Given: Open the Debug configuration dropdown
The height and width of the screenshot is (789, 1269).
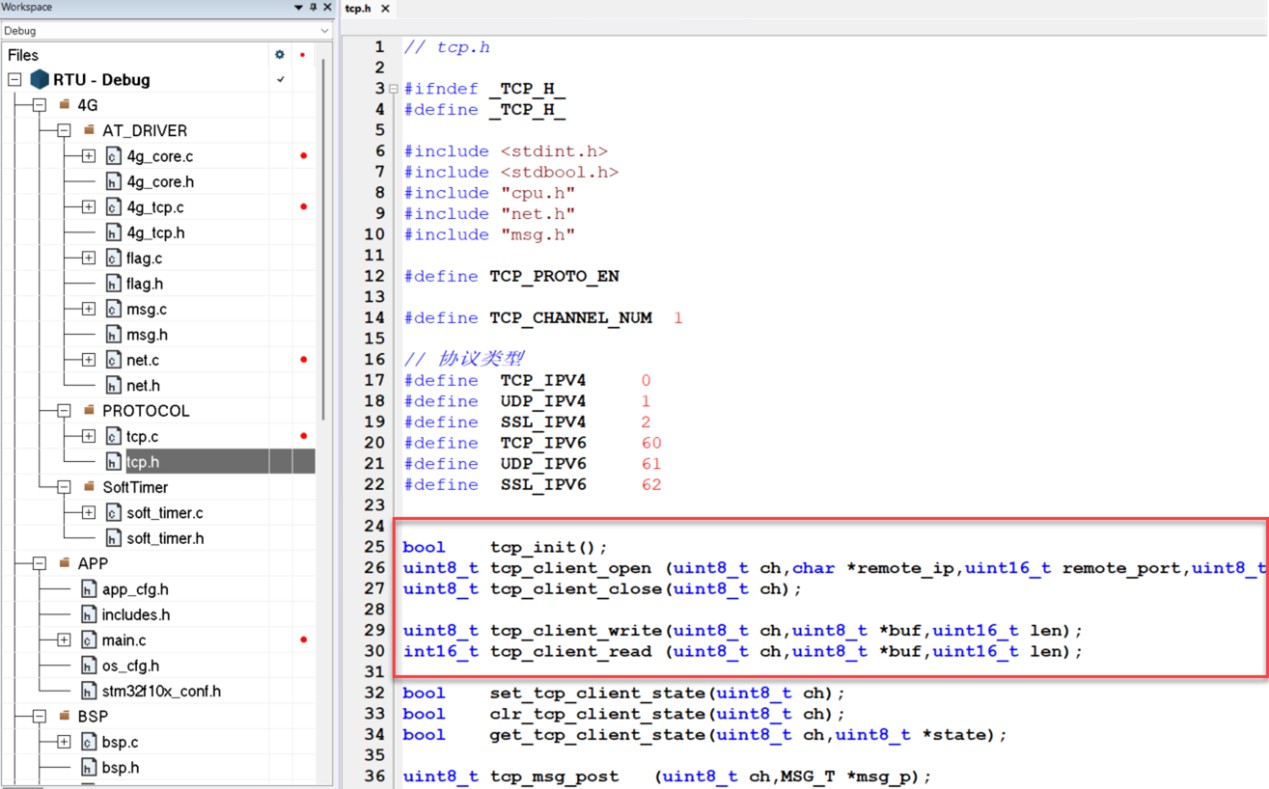Looking at the screenshot, I should coord(324,31).
